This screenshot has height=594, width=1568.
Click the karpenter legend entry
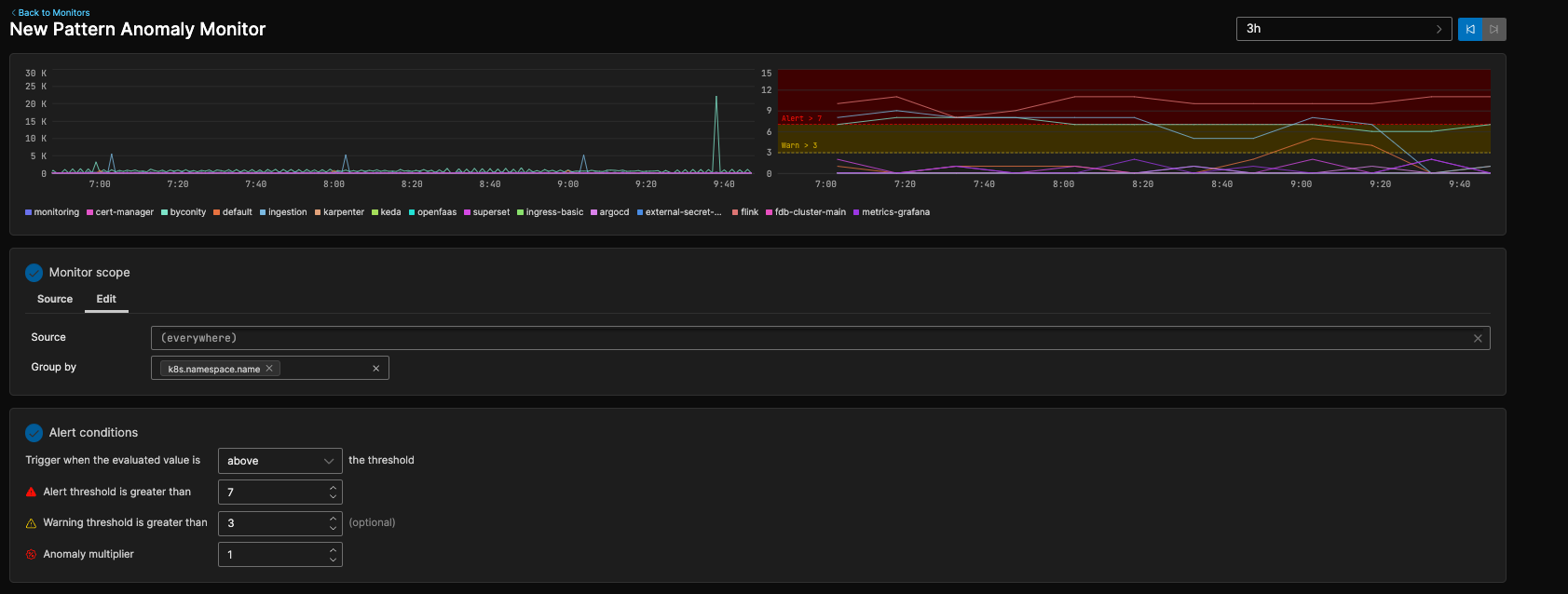coord(343,212)
